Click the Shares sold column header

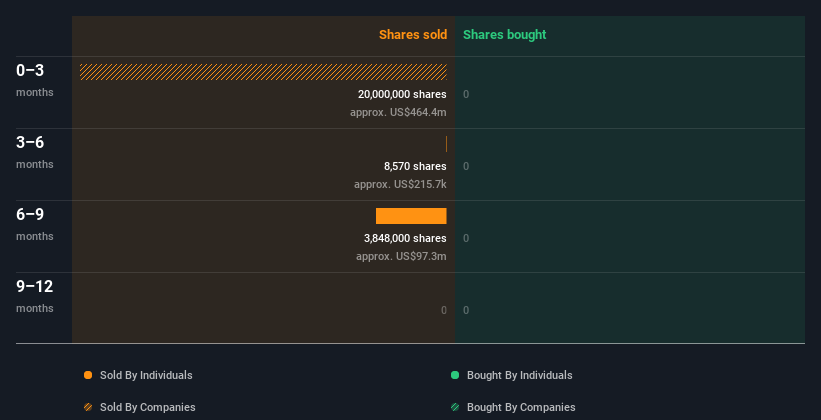(413, 35)
